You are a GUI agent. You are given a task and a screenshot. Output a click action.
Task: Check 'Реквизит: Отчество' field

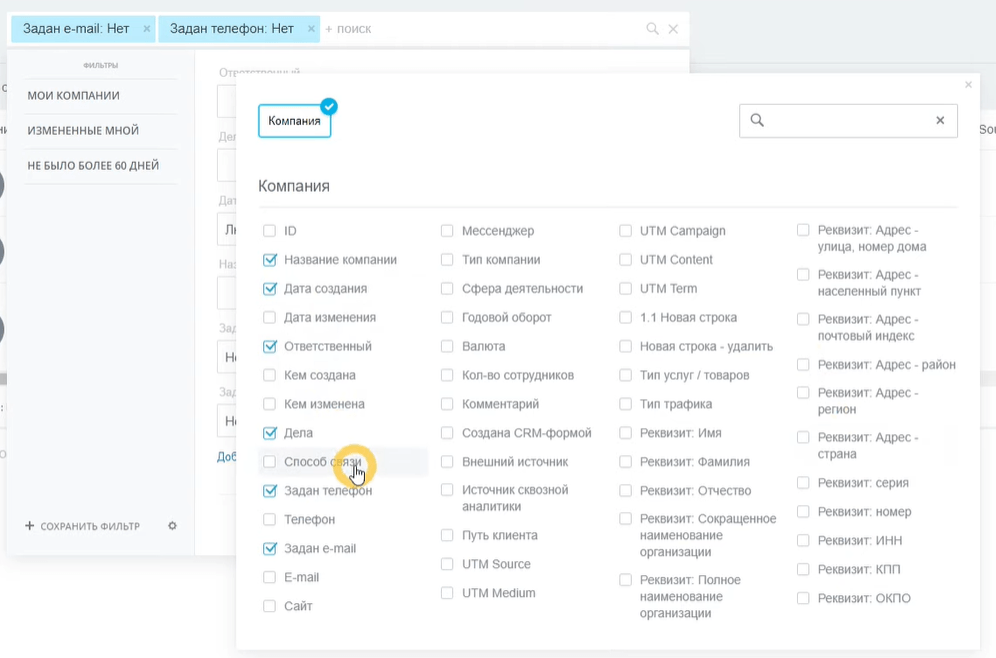tap(626, 491)
